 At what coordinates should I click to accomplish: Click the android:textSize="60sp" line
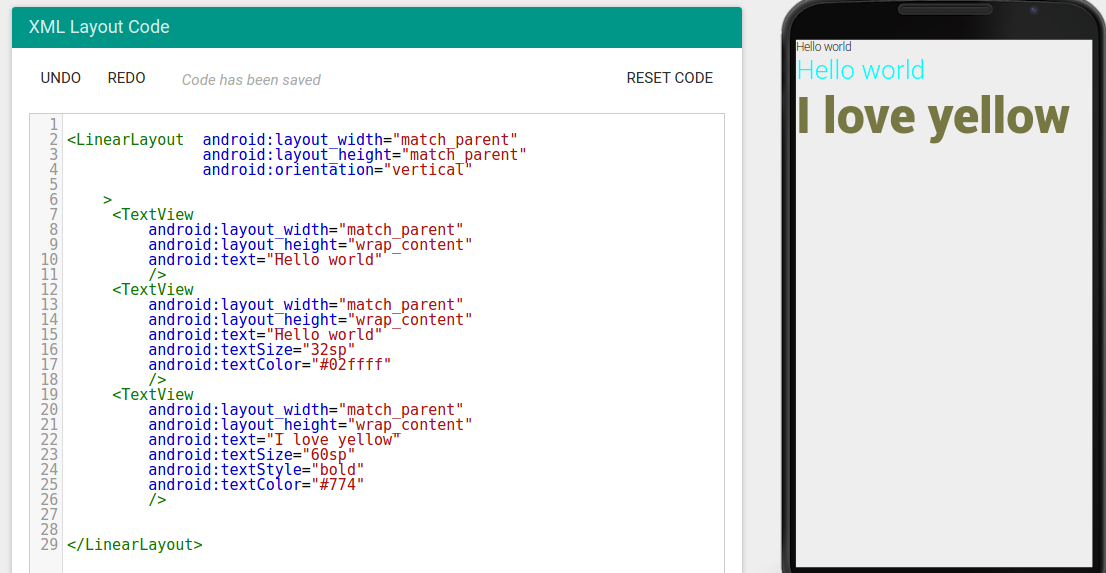(252, 454)
